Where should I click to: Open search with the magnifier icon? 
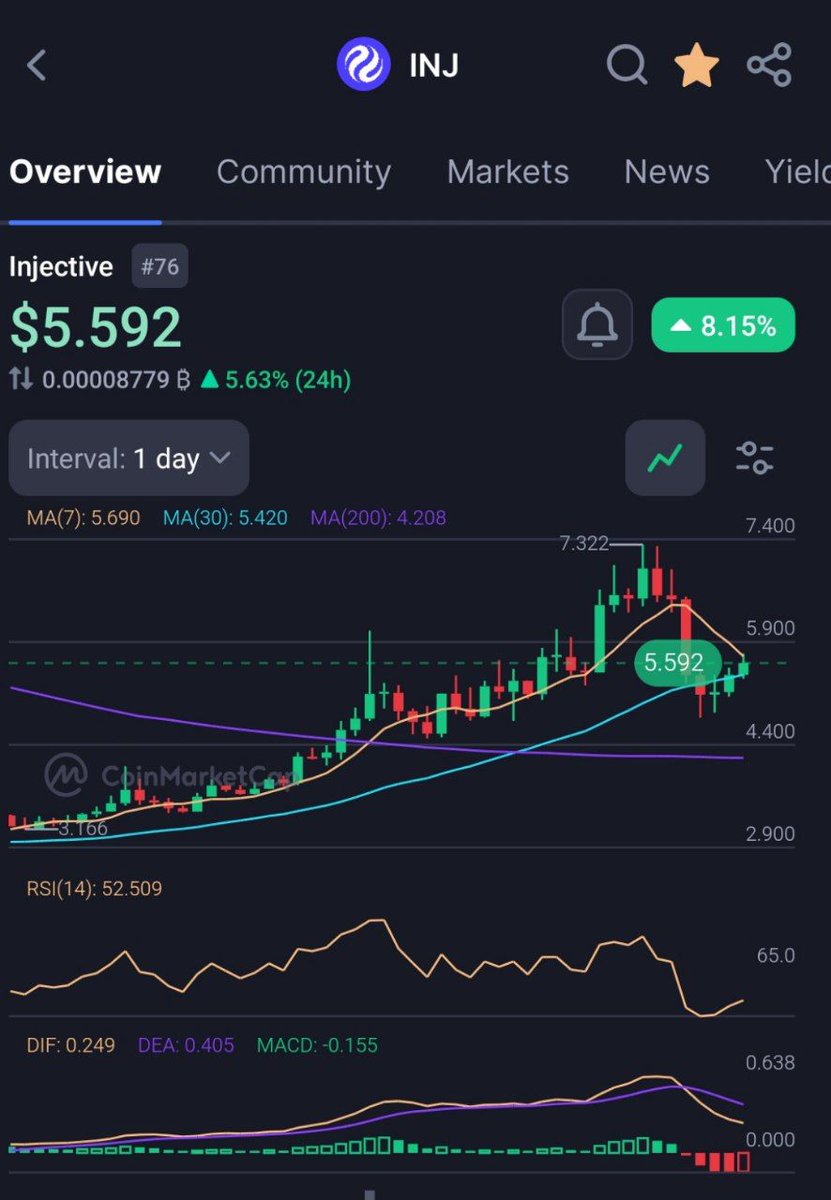pyautogui.click(x=628, y=66)
